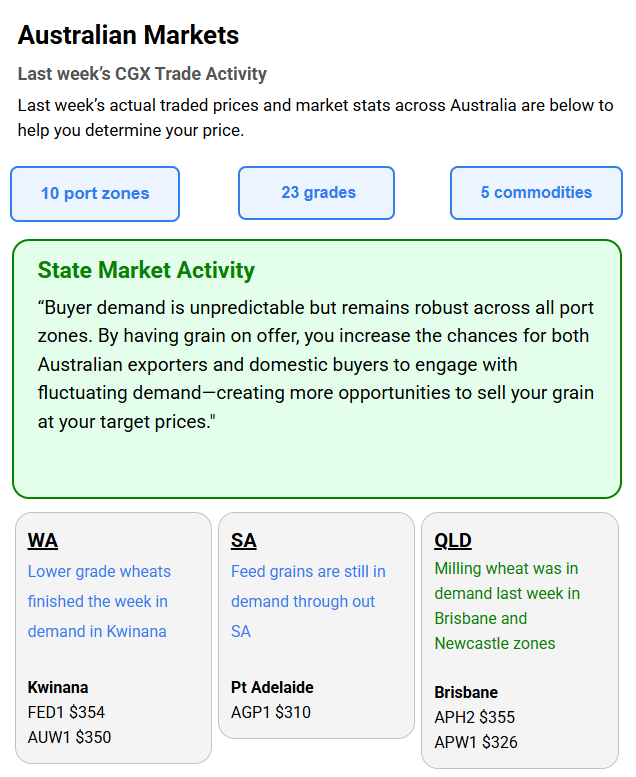The image size is (636, 777).
Task: Click the AUW1 $350 price line
Action: pyautogui.click(x=69, y=737)
